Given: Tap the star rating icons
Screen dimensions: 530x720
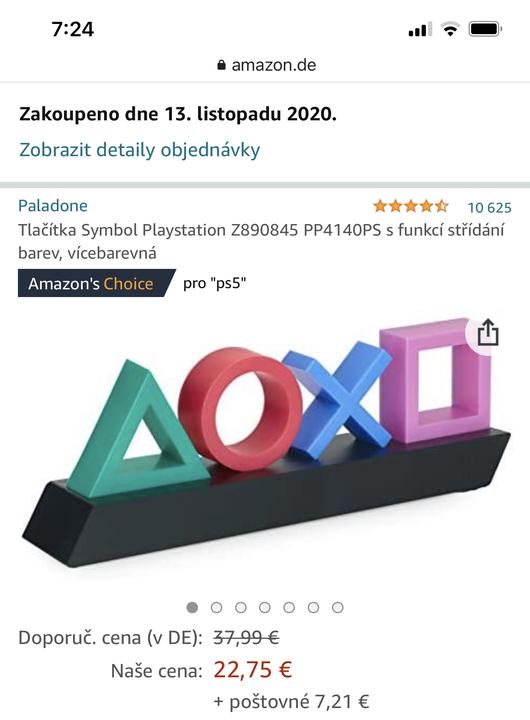Looking at the screenshot, I should [410, 206].
